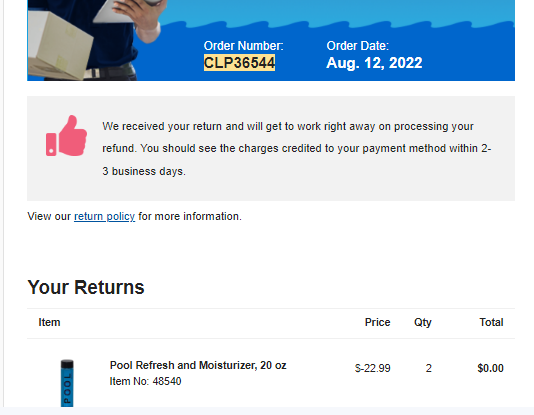Screen dimensions: 534x415
Task: Click the Order Date label
Action: tap(358, 46)
